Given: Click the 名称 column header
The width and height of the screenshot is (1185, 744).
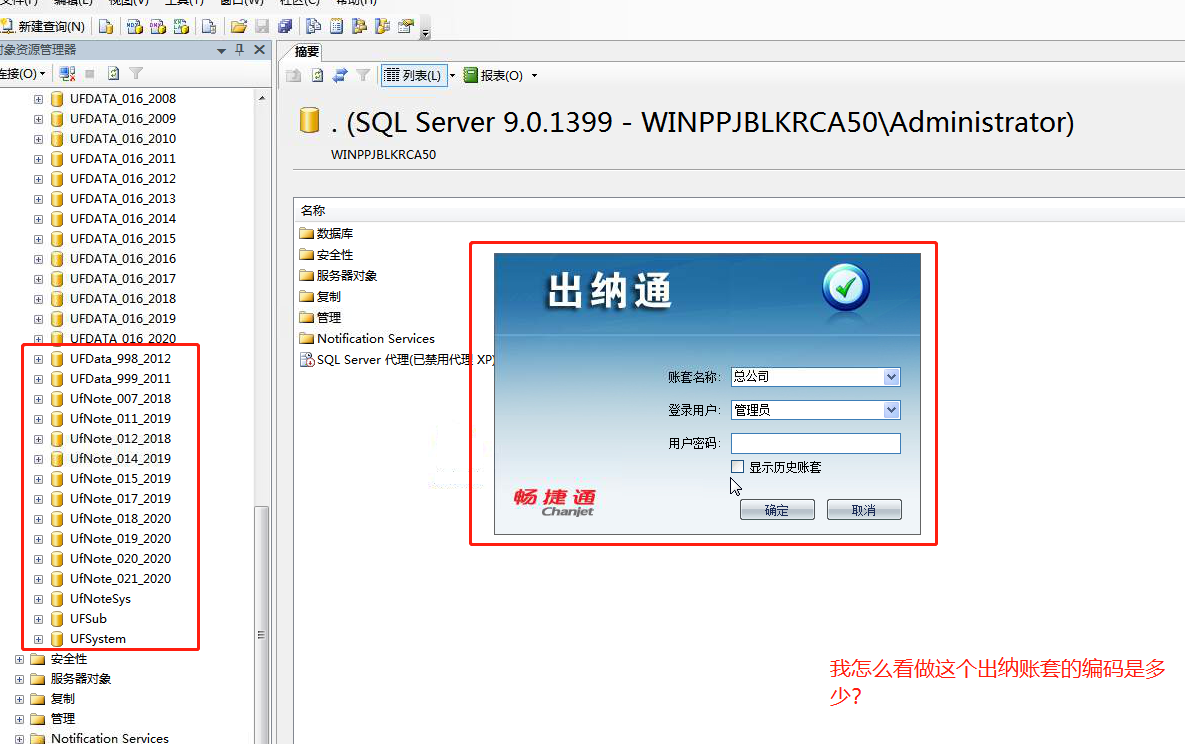Looking at the screenshot, I should click(x=313, y=210).
